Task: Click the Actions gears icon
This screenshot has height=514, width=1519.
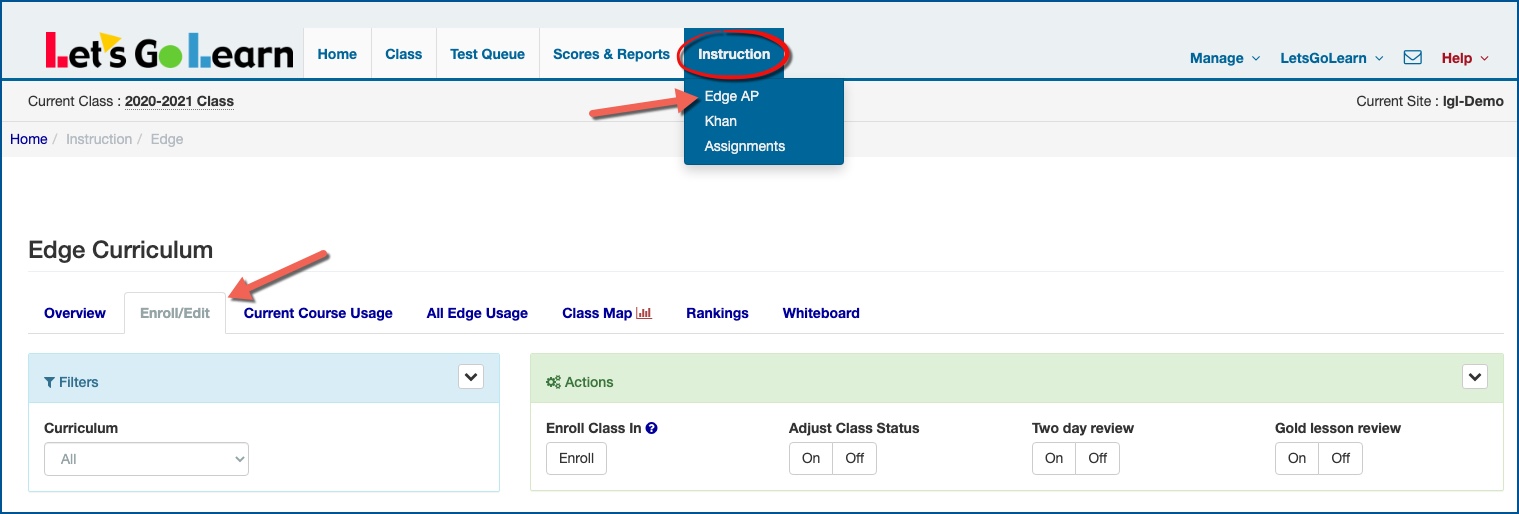Action: 553,382
